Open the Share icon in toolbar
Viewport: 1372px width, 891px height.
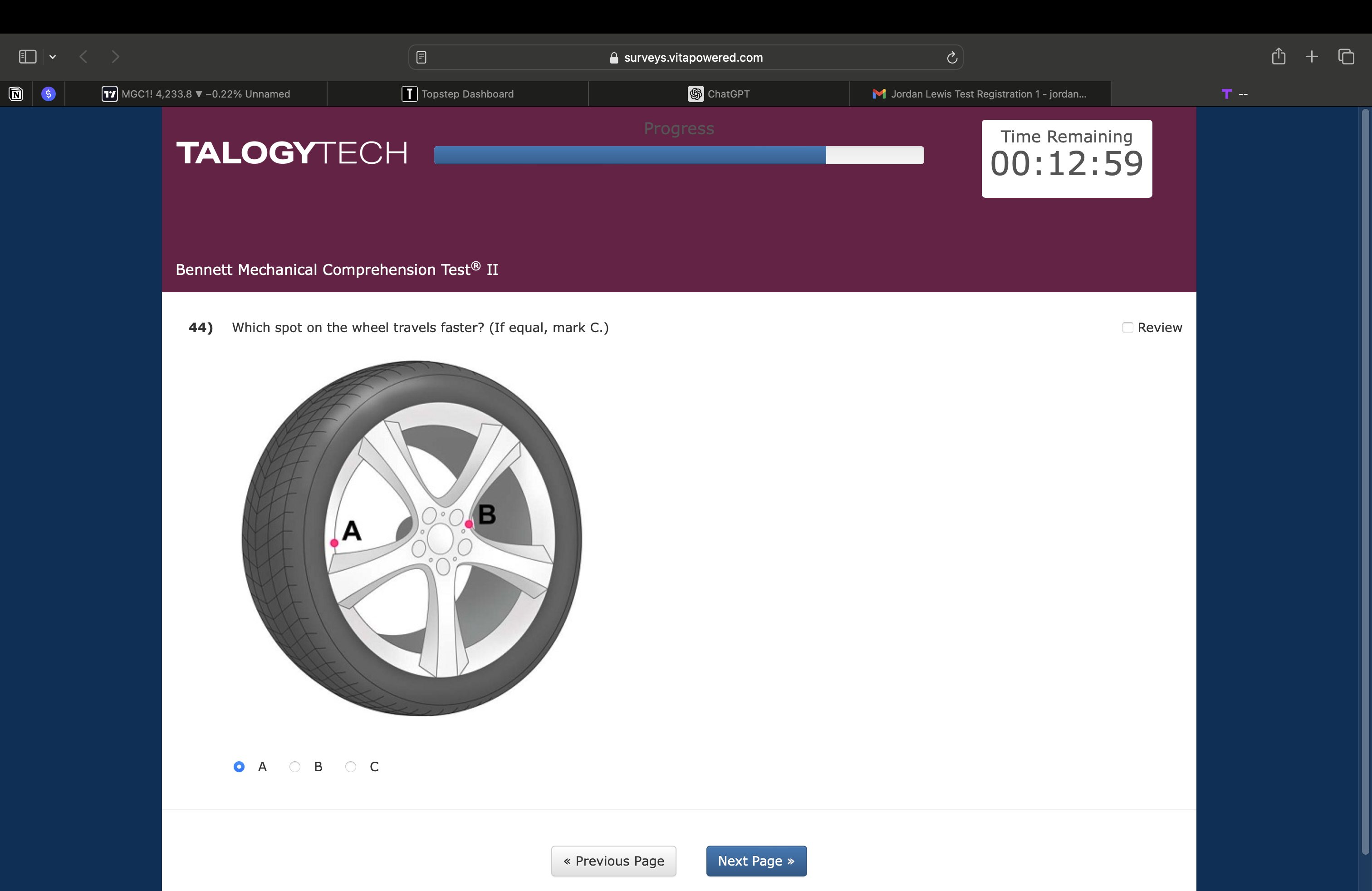[1278, 56]
